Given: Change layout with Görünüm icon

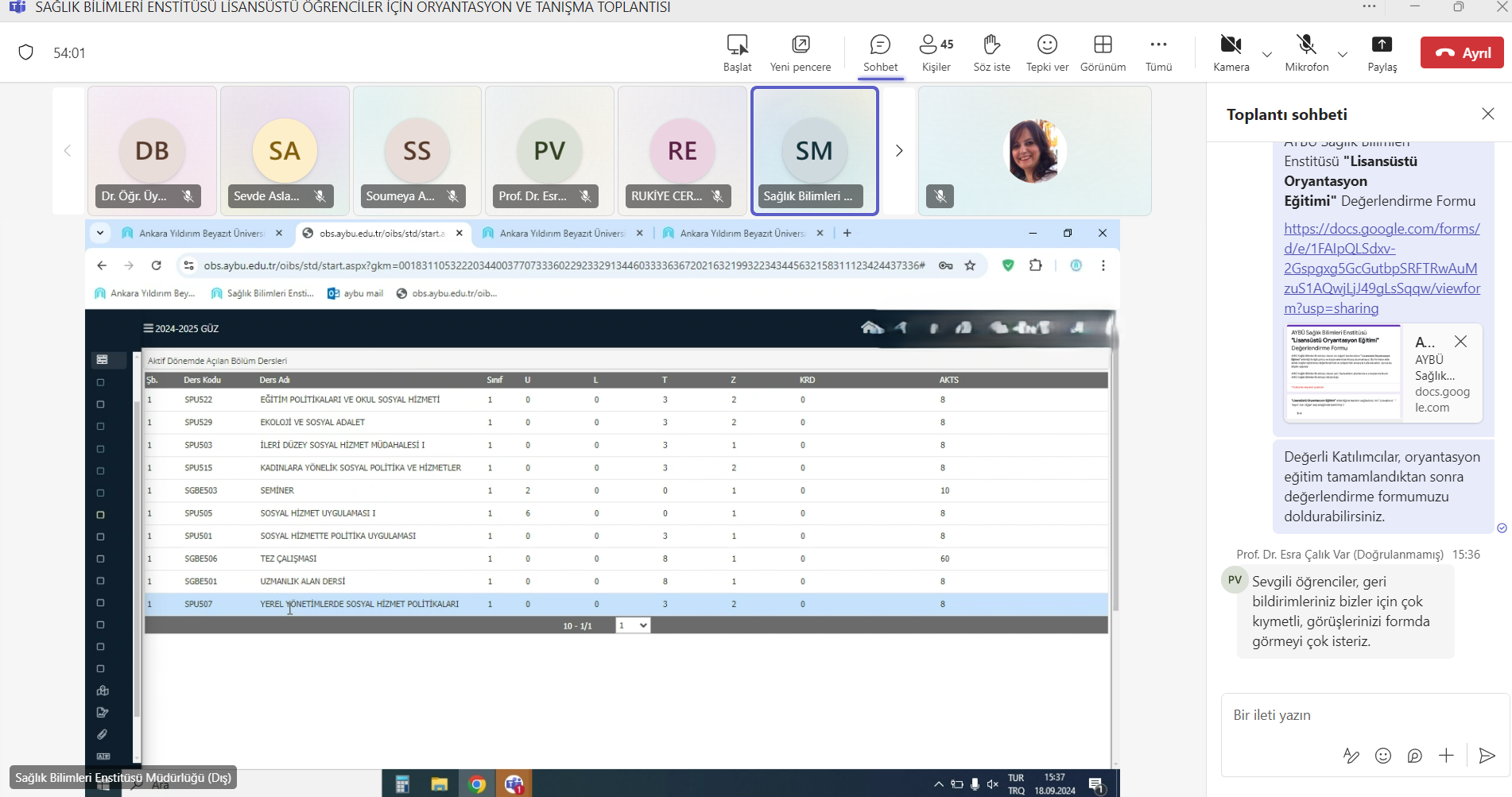Looking at the screenshot, I should click(1103, 44).
